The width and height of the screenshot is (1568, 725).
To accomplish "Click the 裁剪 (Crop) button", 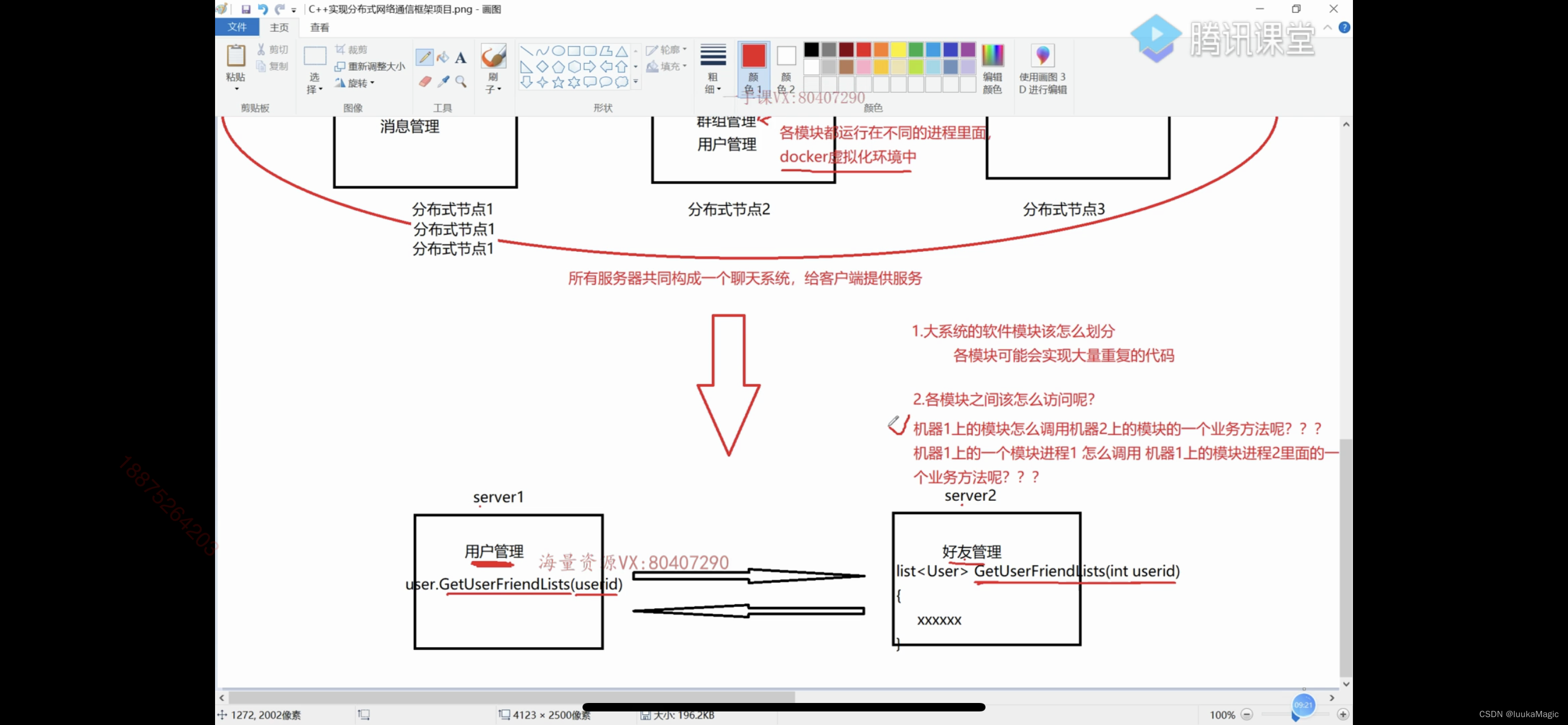I will 351,49.
